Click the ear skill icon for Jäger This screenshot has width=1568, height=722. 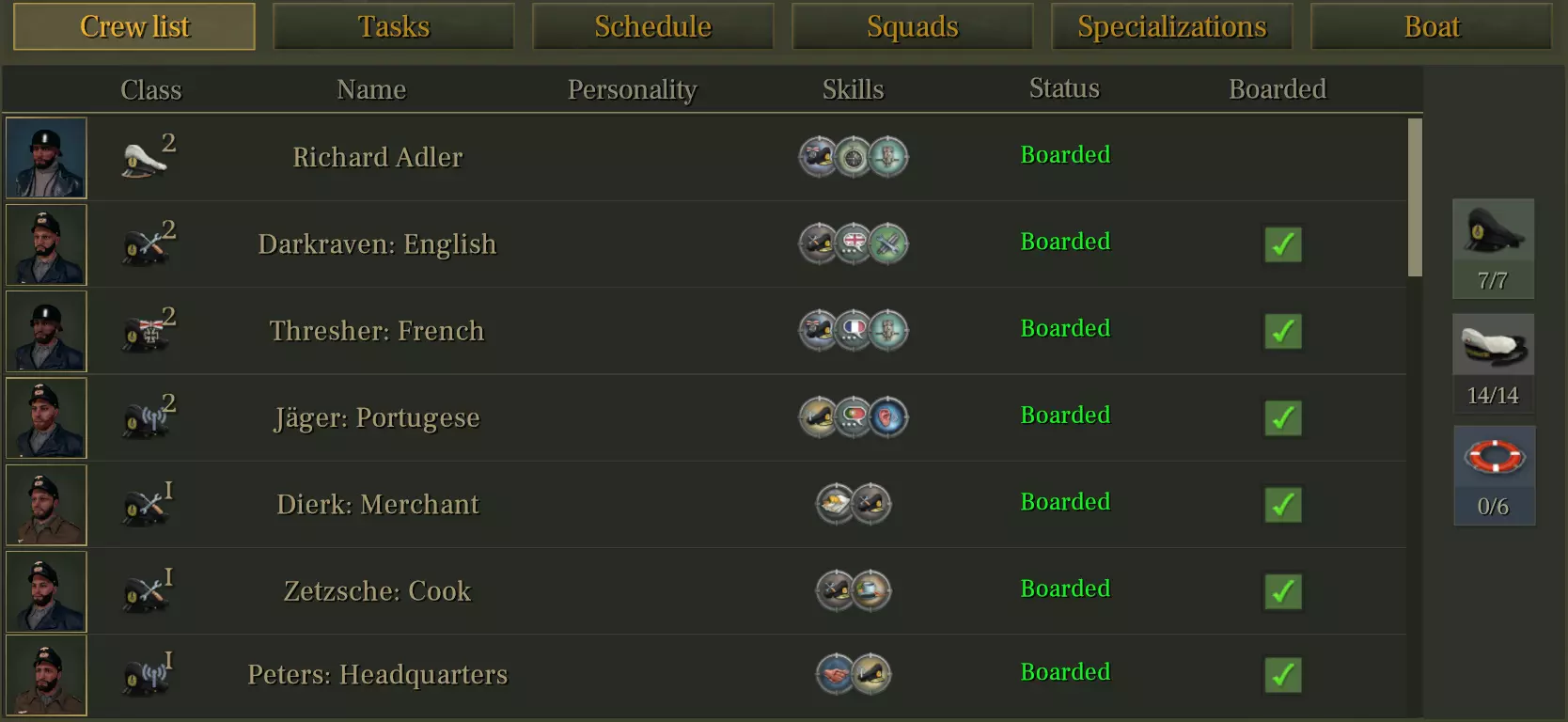(x=888, y=416)
